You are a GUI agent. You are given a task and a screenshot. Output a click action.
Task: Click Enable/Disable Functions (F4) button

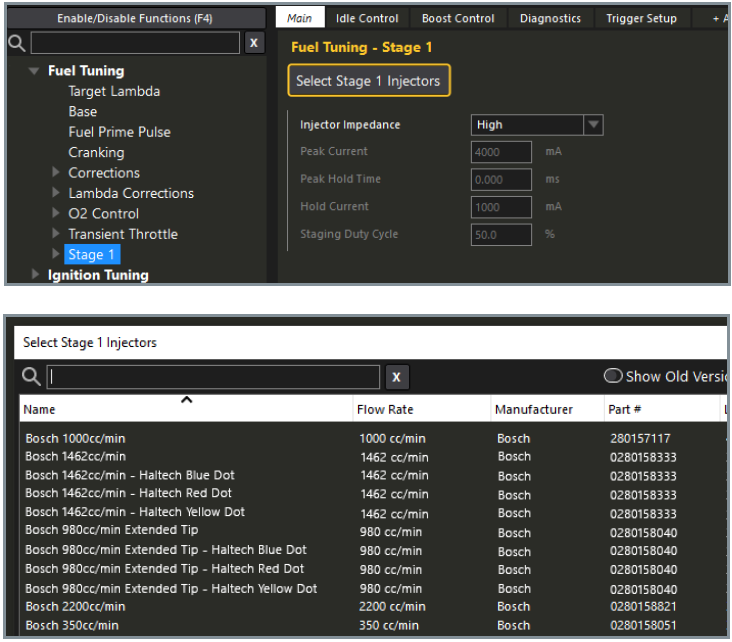tap(135, 18)
